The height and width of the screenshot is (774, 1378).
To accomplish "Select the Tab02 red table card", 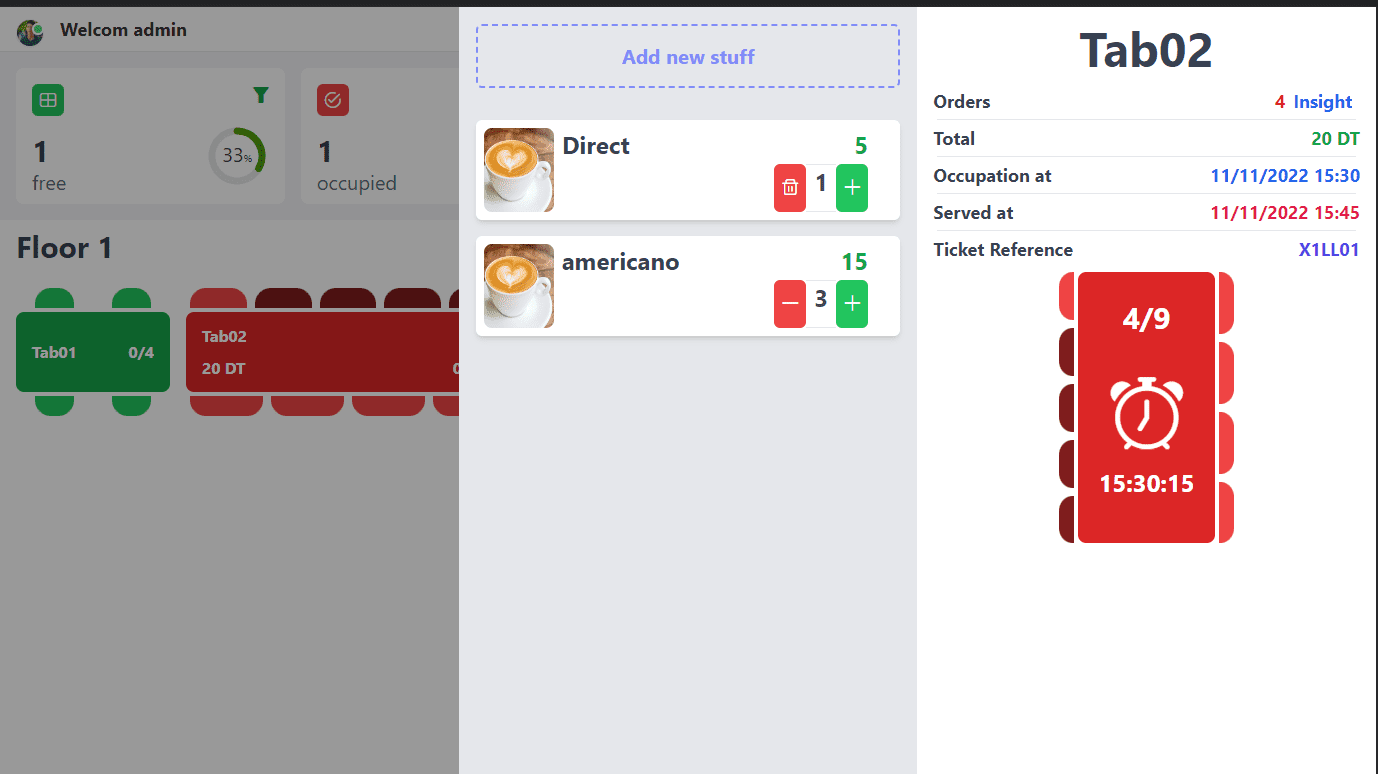I will [x=322, y=352].
